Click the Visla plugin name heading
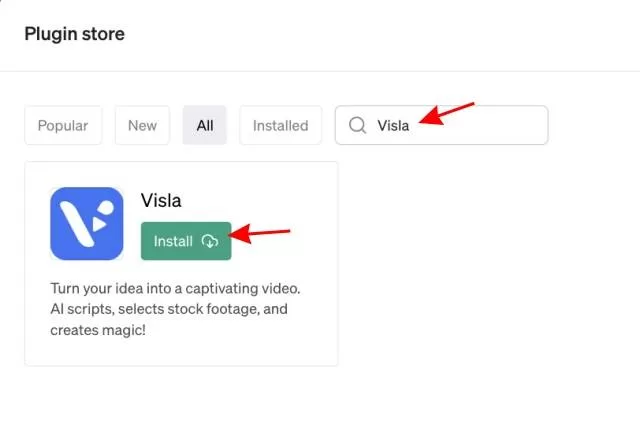 (162, 201)
